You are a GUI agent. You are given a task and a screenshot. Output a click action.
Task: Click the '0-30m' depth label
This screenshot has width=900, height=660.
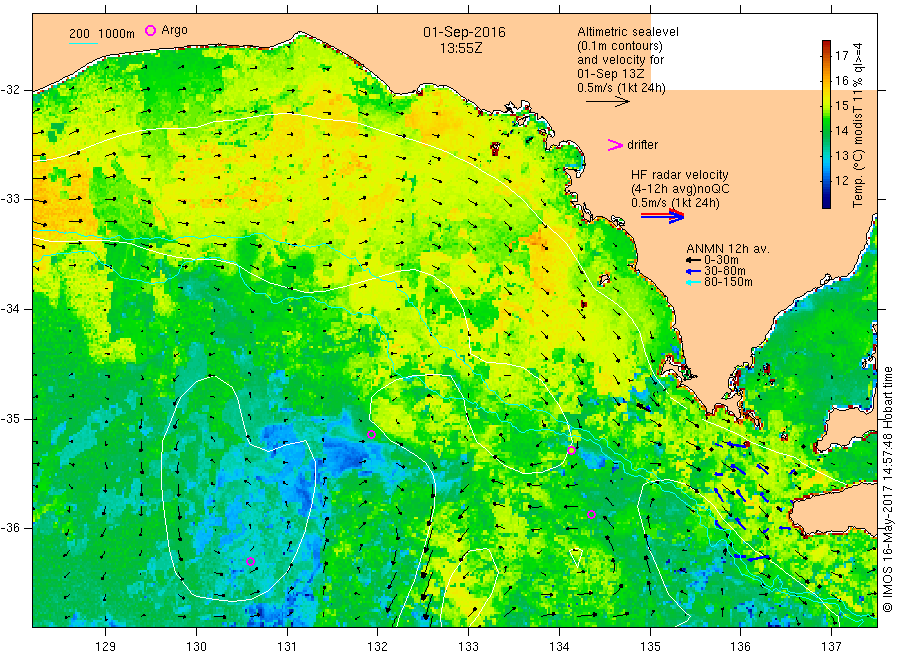(x=721, y=260)
